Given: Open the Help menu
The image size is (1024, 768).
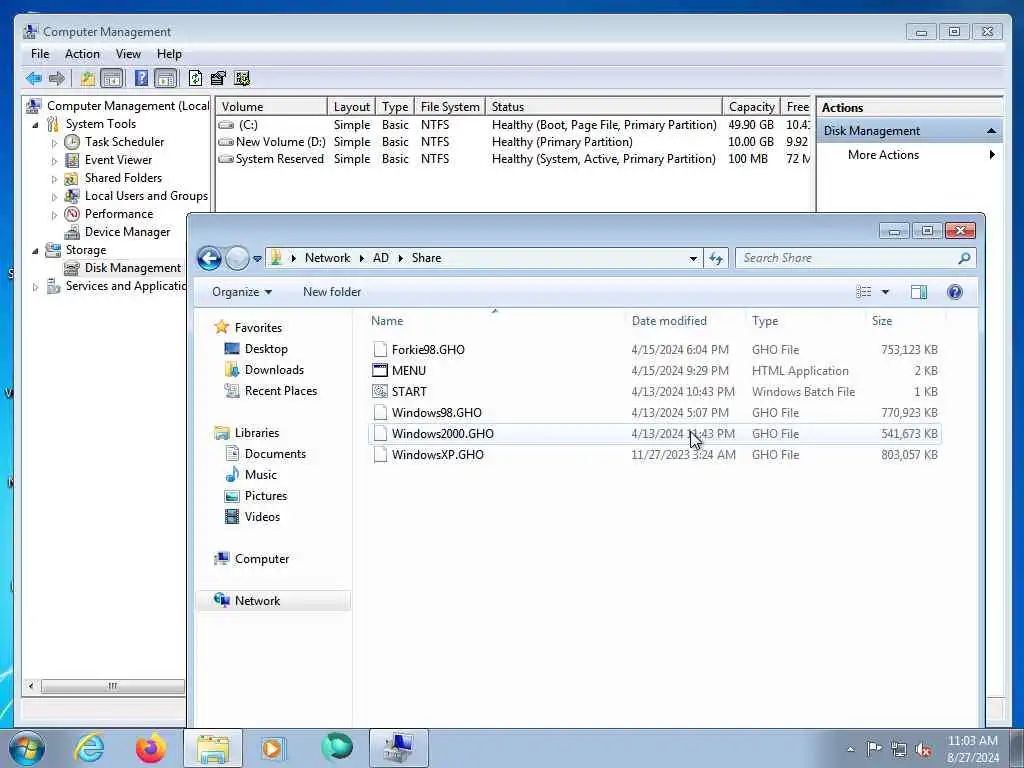Looking at the screenshot, I should tap(169, 54).
